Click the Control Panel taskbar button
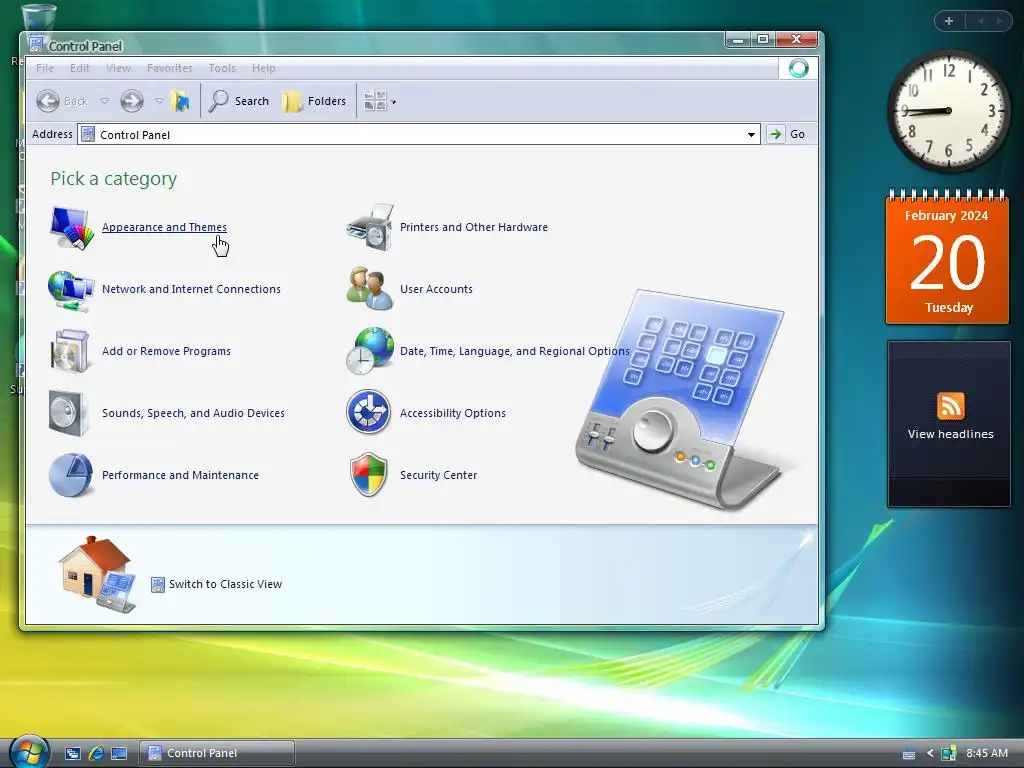The width and height of the screenshot is (1024, 768). click(x=217, y=753)
